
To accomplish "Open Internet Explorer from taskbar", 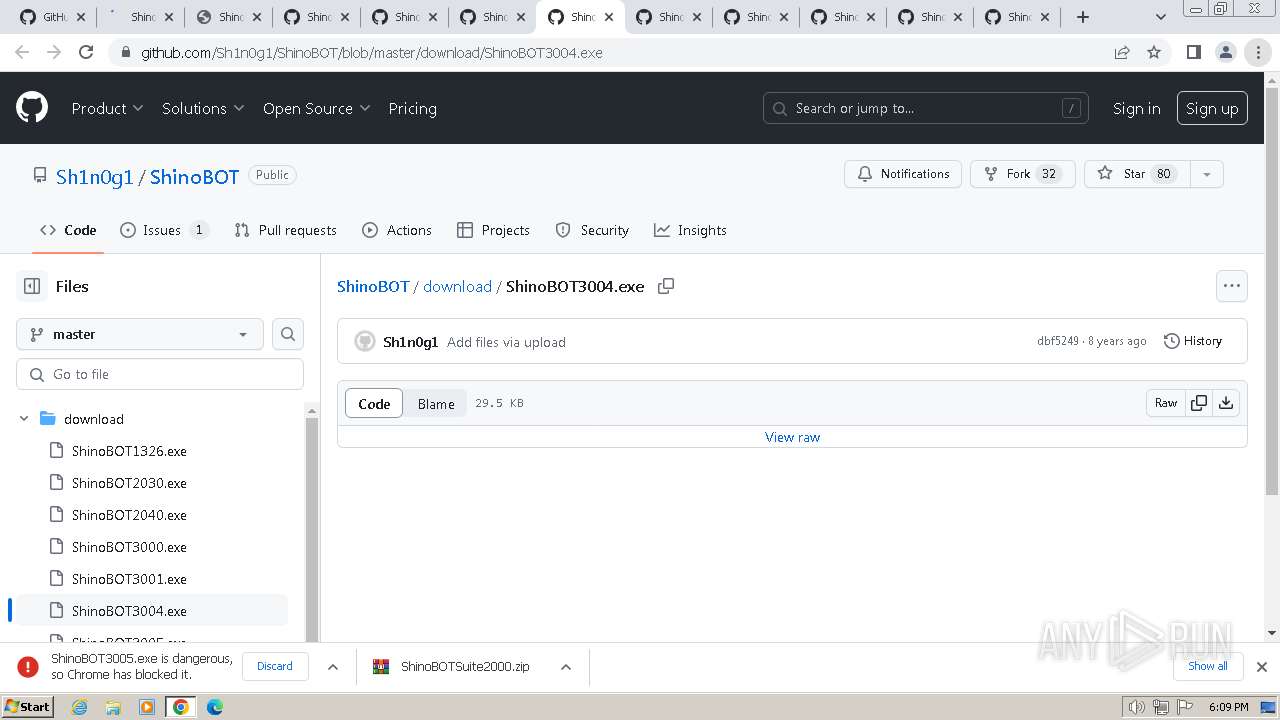I will (80, 707).
